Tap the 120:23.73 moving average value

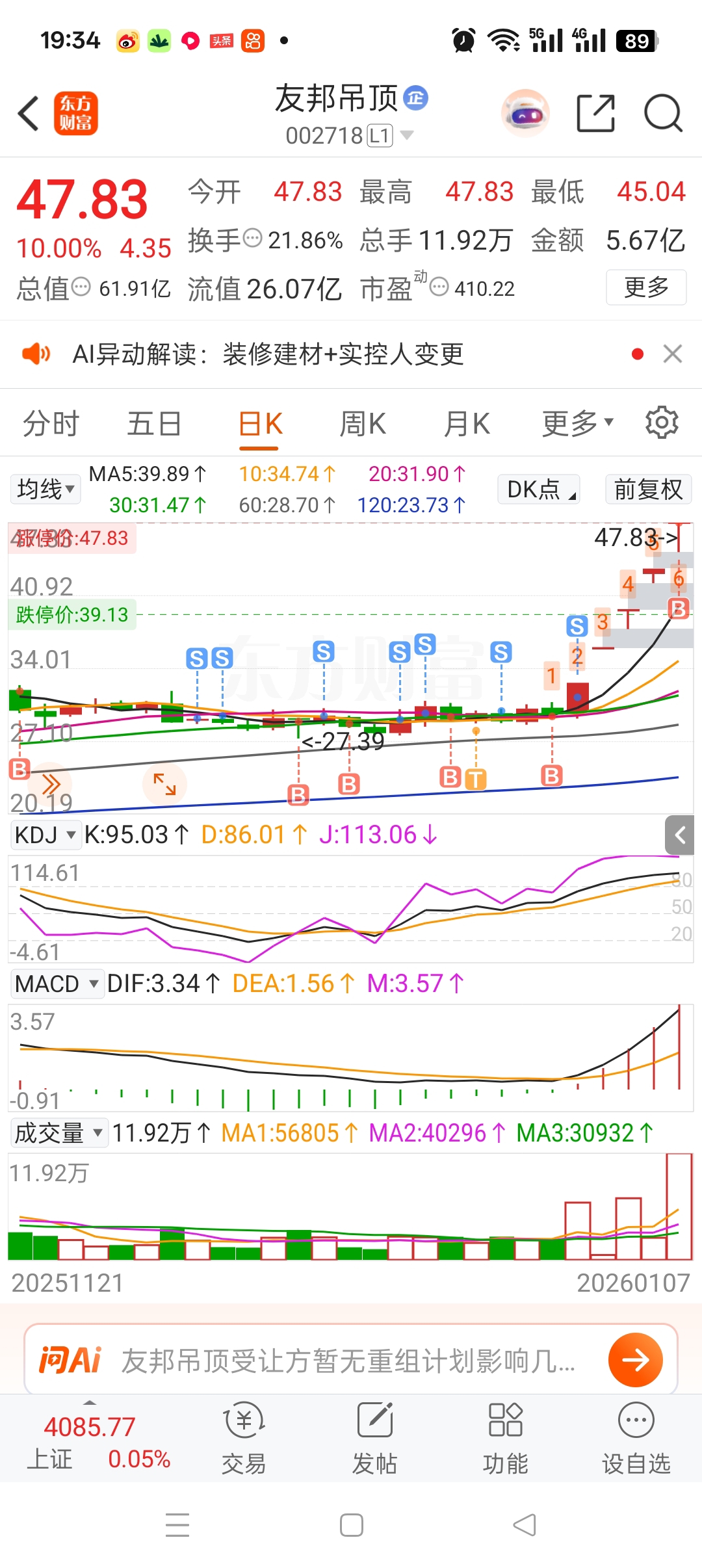[411, 505]
